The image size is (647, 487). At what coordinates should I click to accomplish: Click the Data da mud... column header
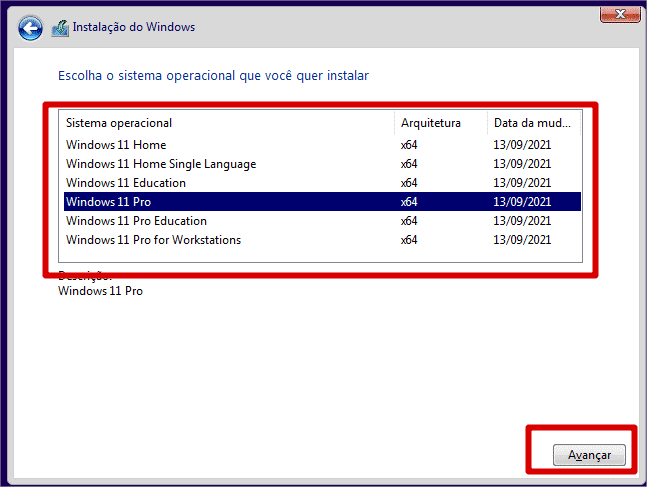(x=534, y=123)
